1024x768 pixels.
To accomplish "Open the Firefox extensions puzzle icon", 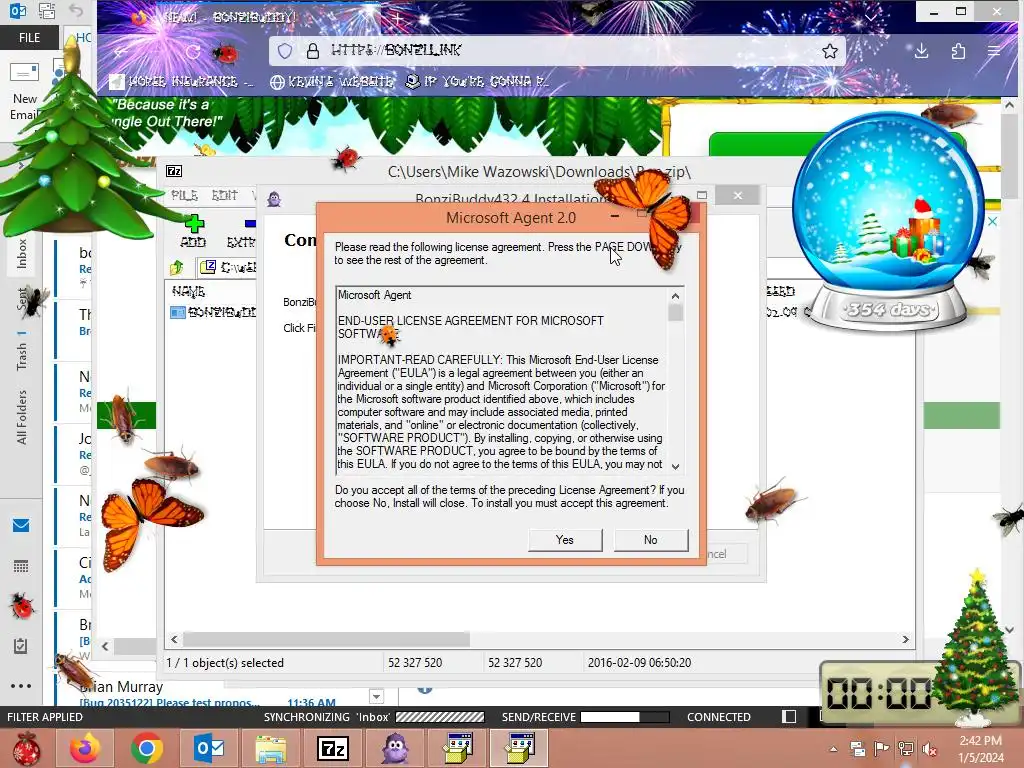I will 958,51.
